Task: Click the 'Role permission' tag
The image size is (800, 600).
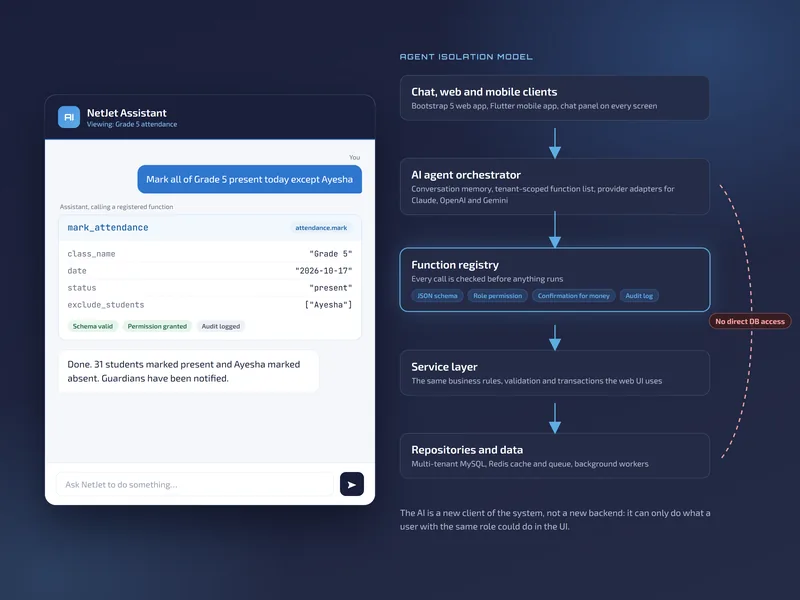Action: click(497, 295)
